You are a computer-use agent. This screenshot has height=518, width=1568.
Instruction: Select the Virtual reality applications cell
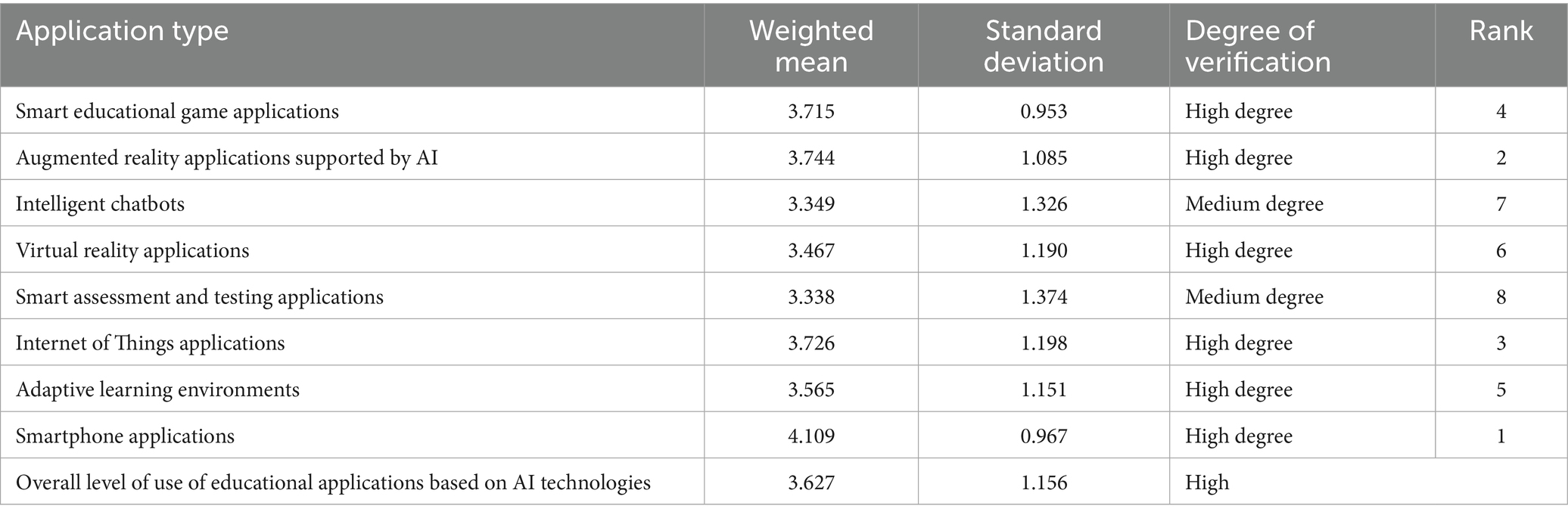pos(132,250)
